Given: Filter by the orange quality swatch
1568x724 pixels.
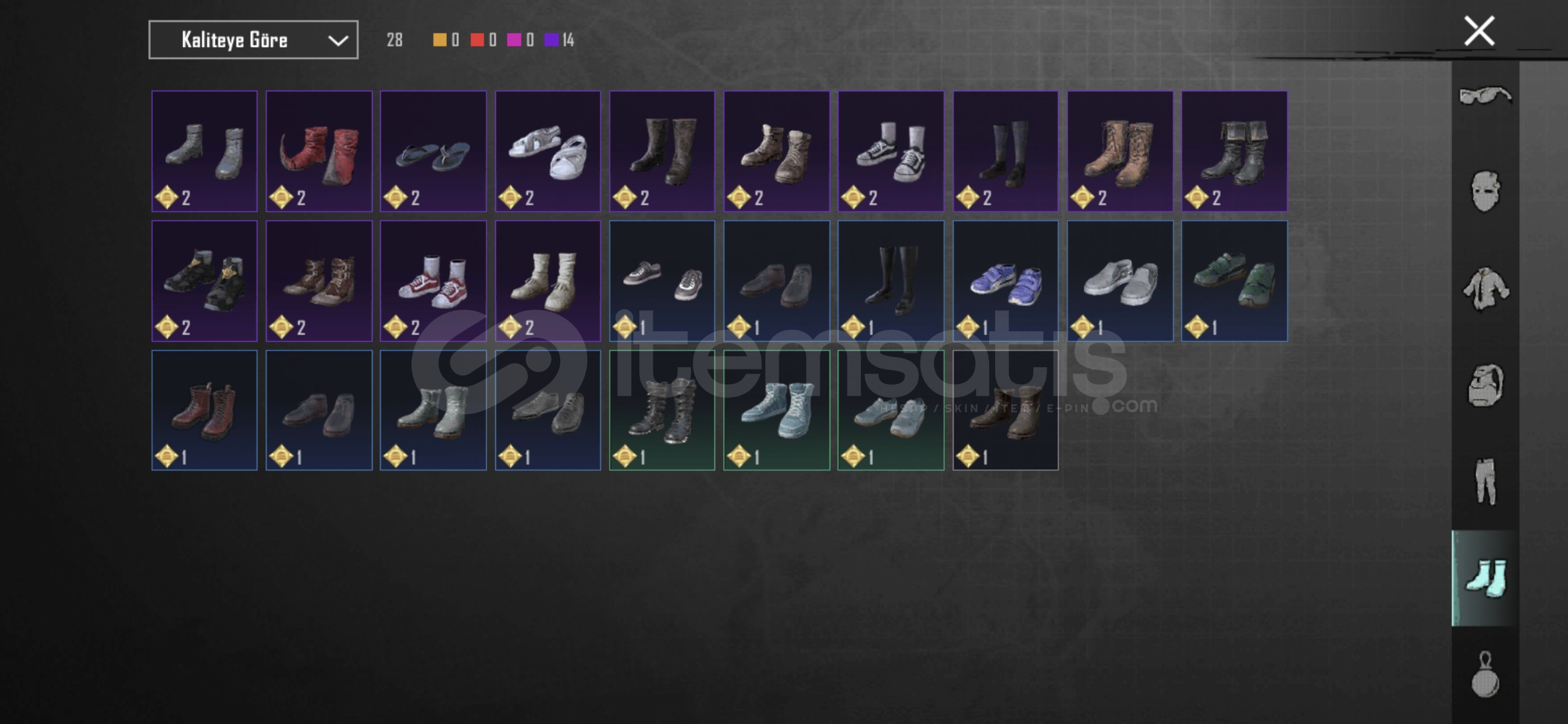Looking at the screenshot, I should (x=440, y=40).
